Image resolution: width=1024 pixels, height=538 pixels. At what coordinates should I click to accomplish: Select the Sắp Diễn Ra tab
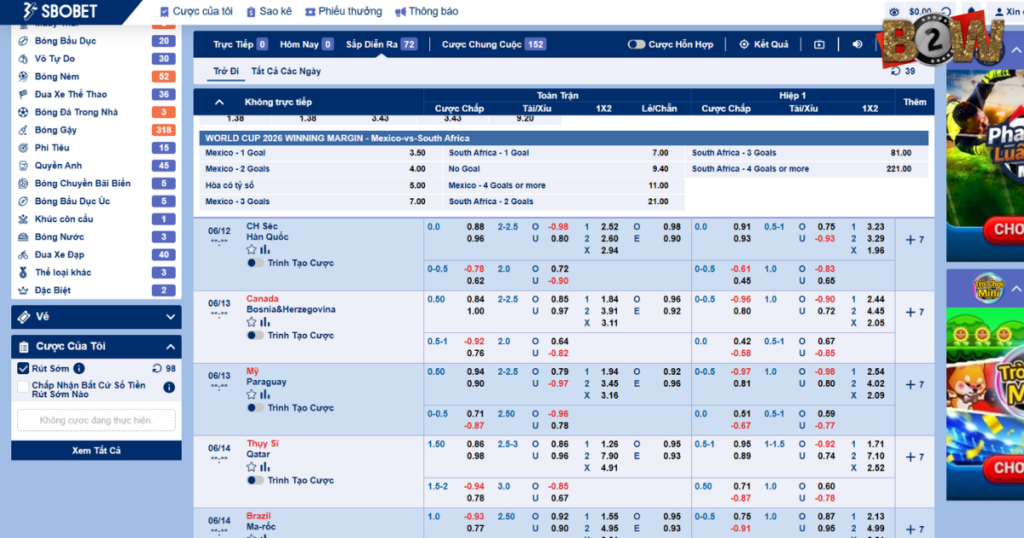pos(381,44)
